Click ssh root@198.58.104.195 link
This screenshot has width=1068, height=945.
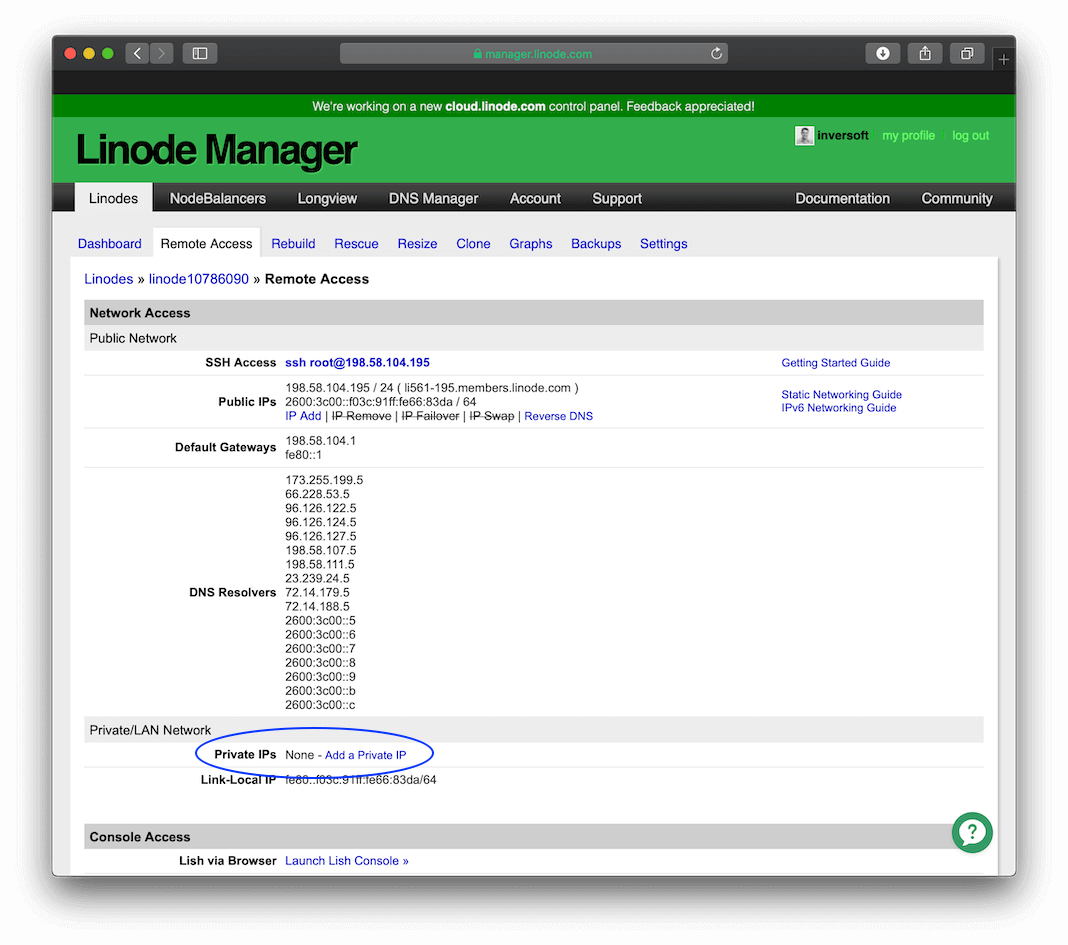[x=358, y=362]
